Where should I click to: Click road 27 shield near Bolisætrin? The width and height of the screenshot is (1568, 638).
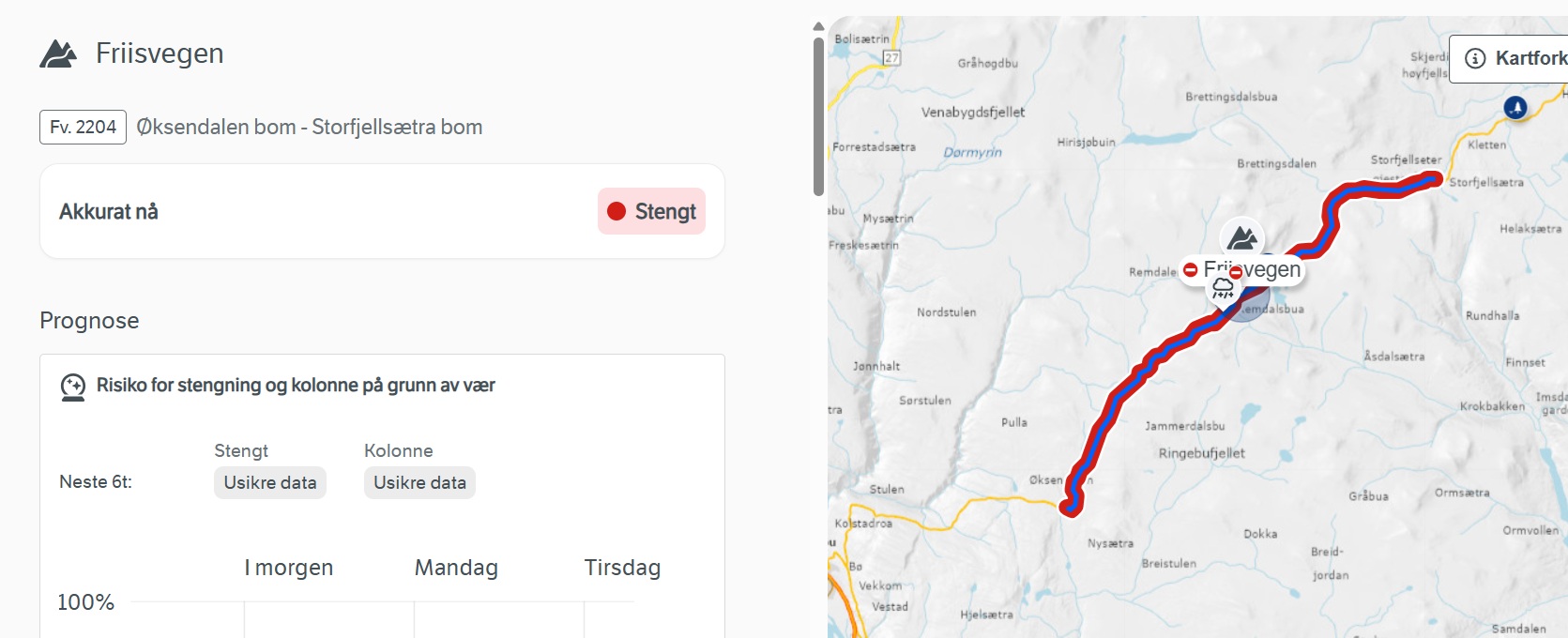pos(891,58)
